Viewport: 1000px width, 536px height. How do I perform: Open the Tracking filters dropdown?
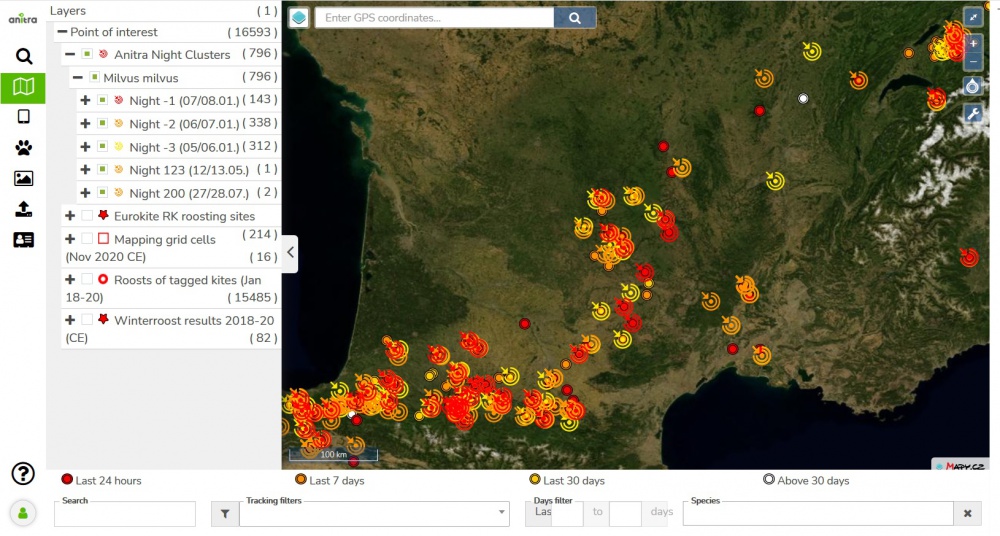(x=374, y=514)
